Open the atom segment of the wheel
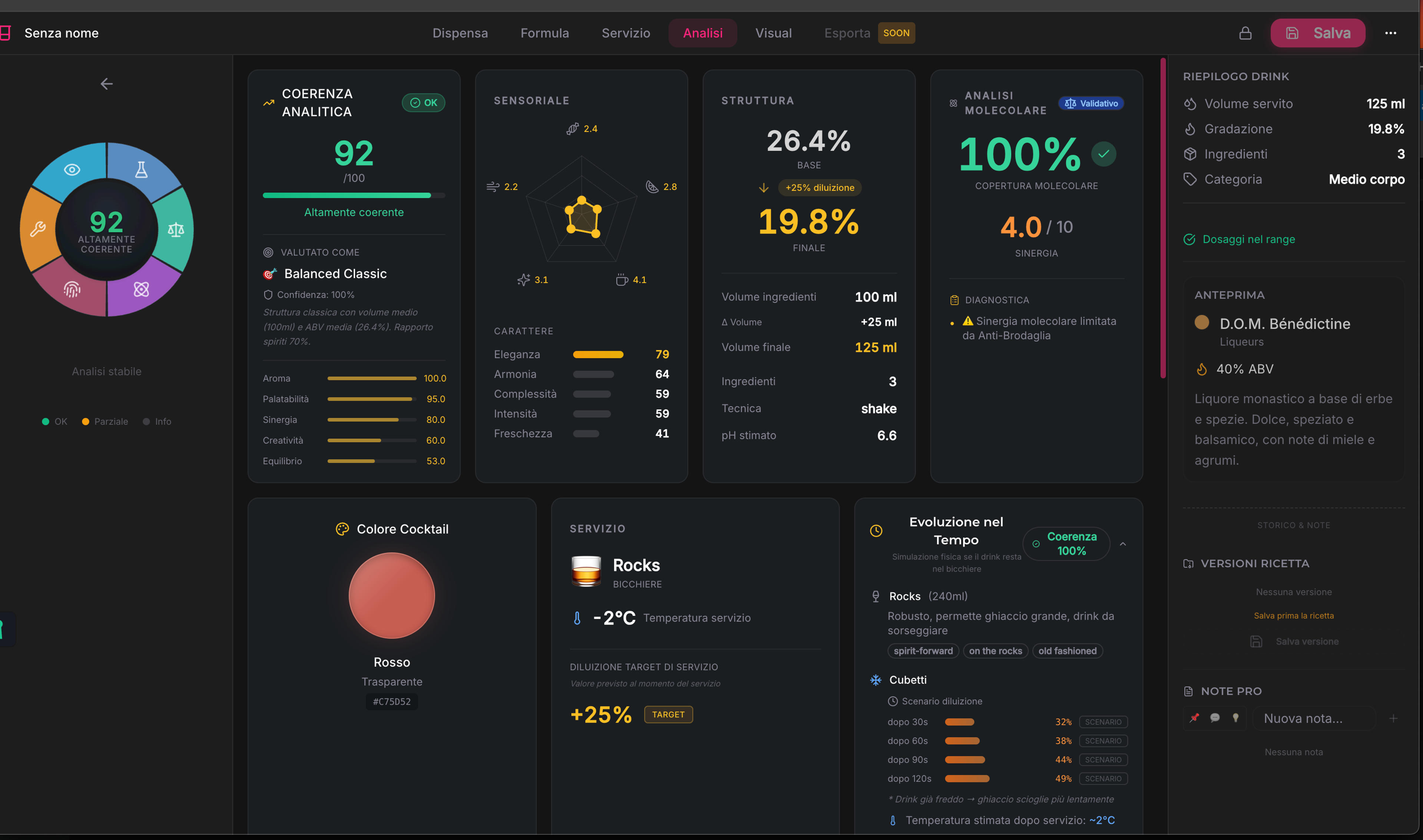This screenshot has height=840, width=1423. (x=142, y=289)
